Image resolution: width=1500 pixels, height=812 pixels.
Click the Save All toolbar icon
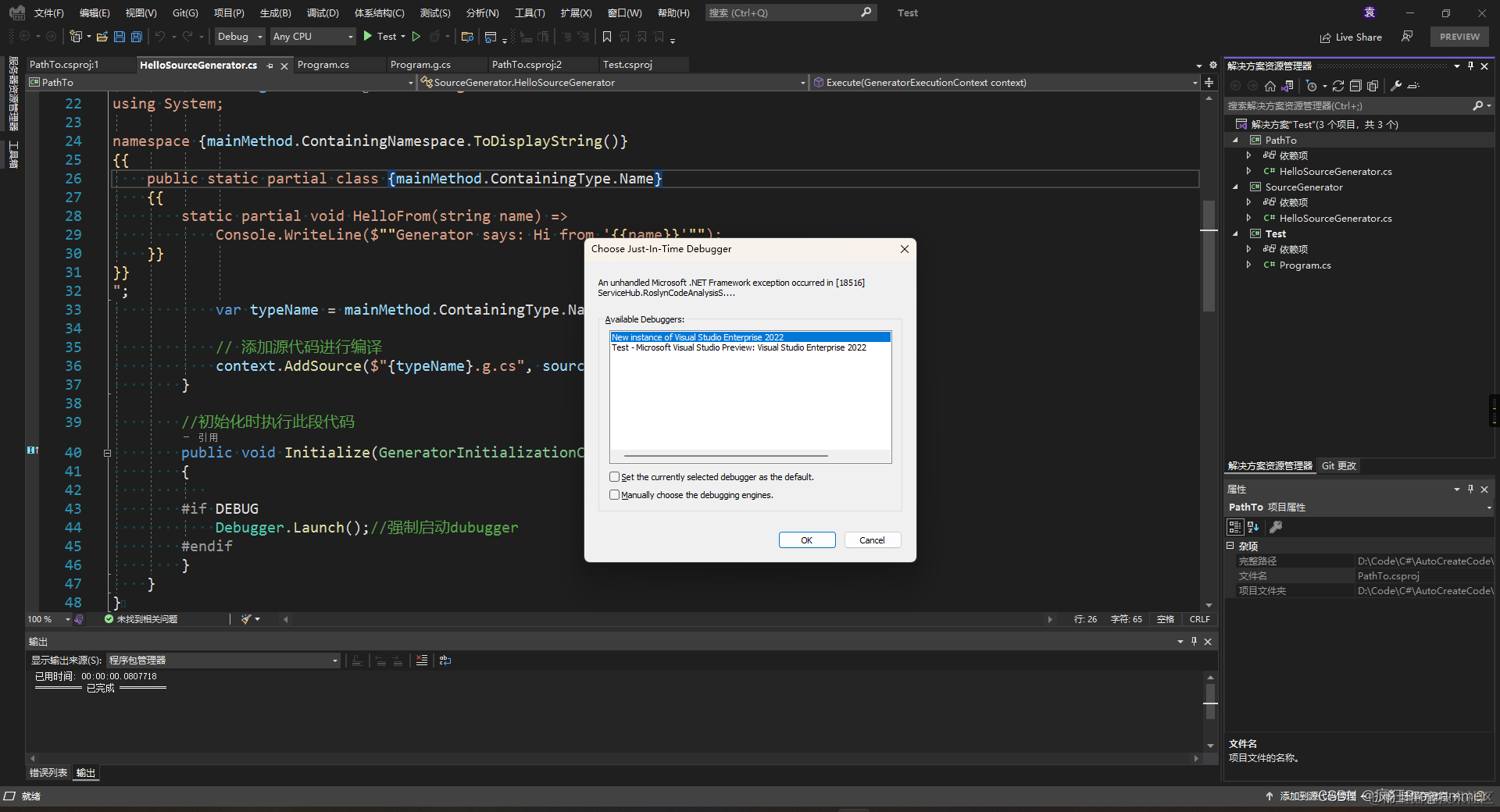(137, 37)
